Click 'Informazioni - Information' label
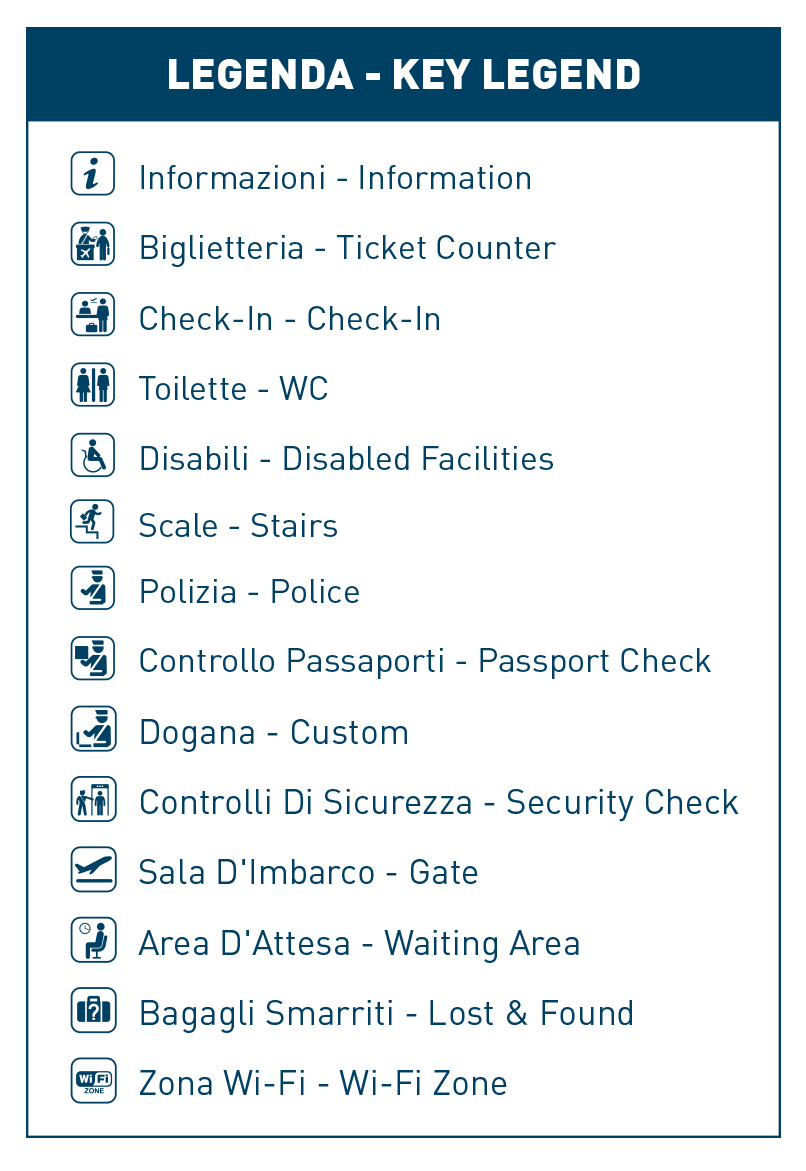Image resolution: width=806 pixels, height=1171 pixels. (335, 178)
